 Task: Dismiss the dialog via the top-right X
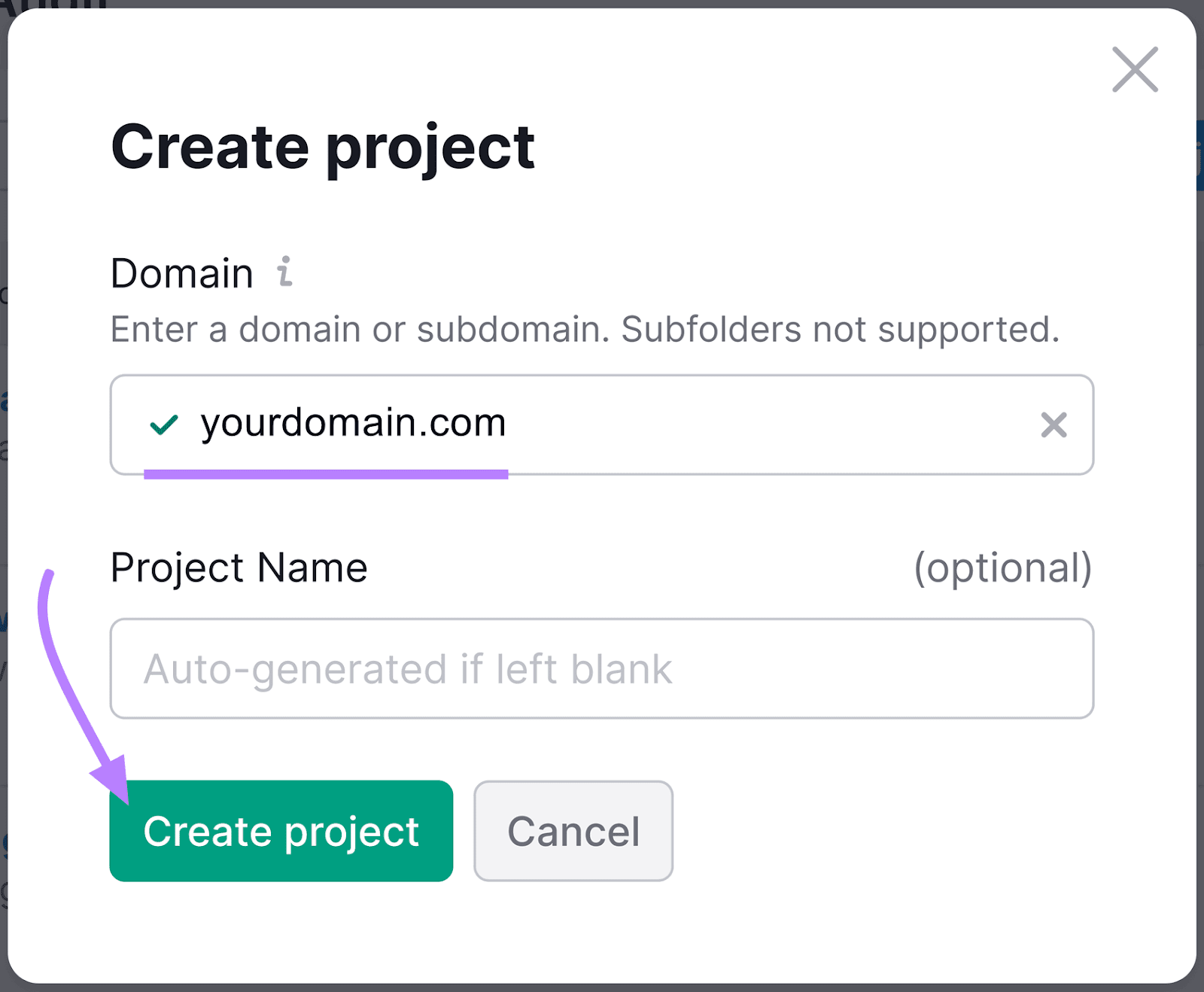(1134, 70)
